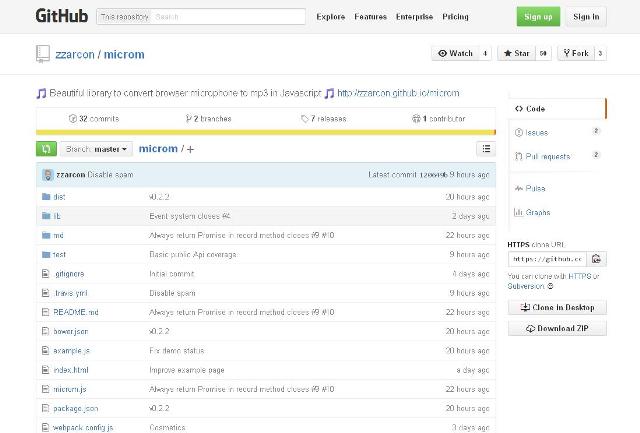Screen dimensions: 640x433
Task: Fork this repository
Action: [x=576, y=53]
